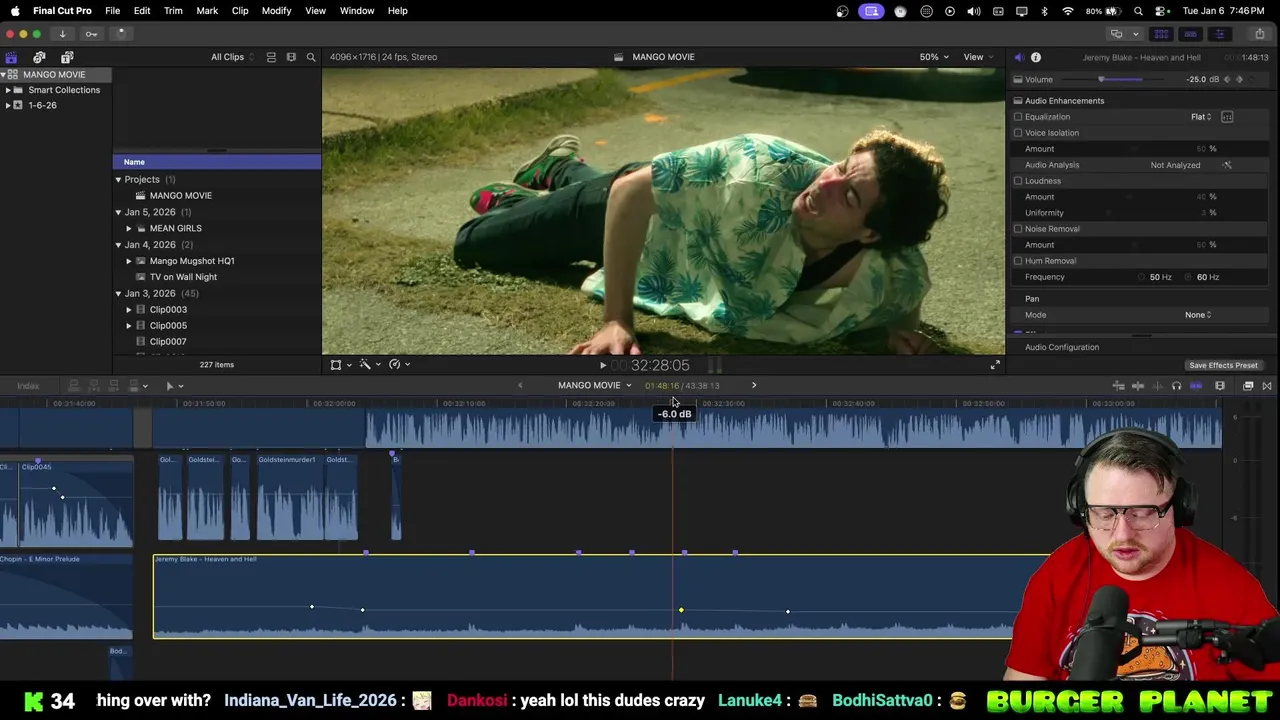
Task: Open macOS Spotlight search in menu bar
Action: pos(1138,11)
